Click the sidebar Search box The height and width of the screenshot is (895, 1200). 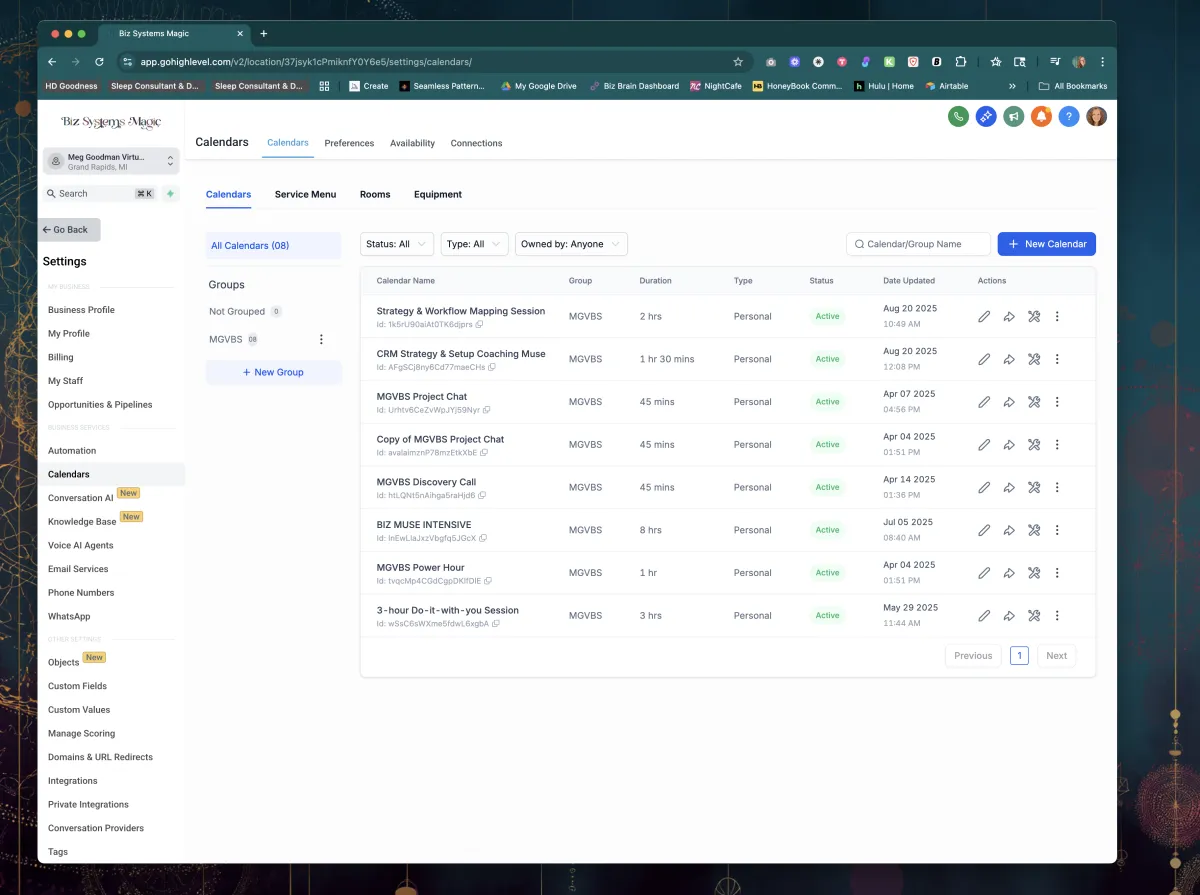100,194
